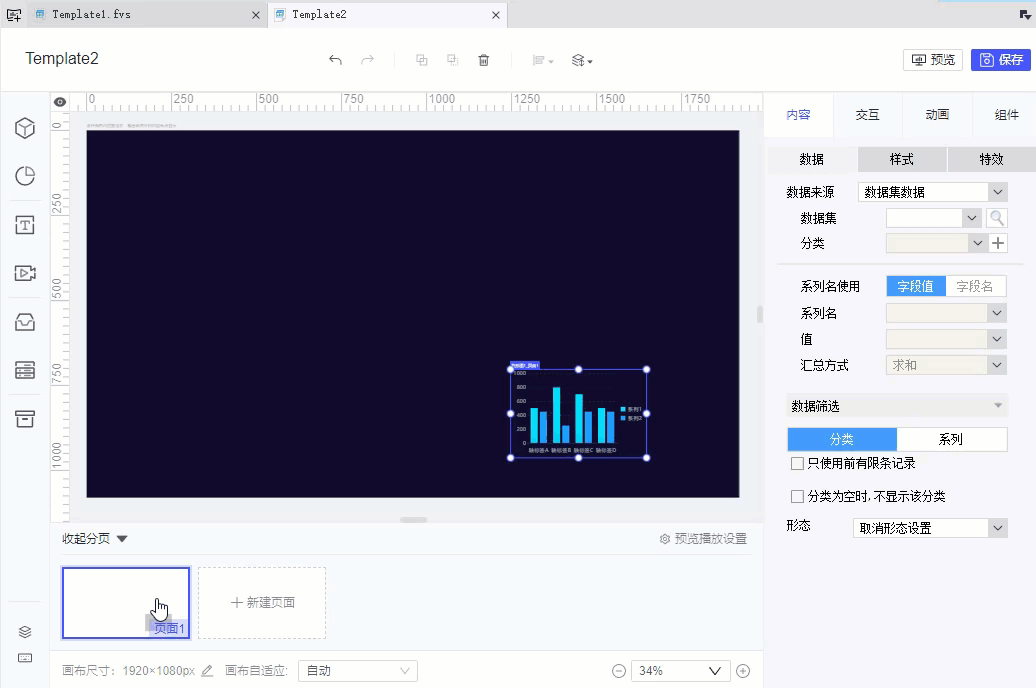Select 字段名 for series name usage
The image size is (1036, 688).
[x=975, y=286]
